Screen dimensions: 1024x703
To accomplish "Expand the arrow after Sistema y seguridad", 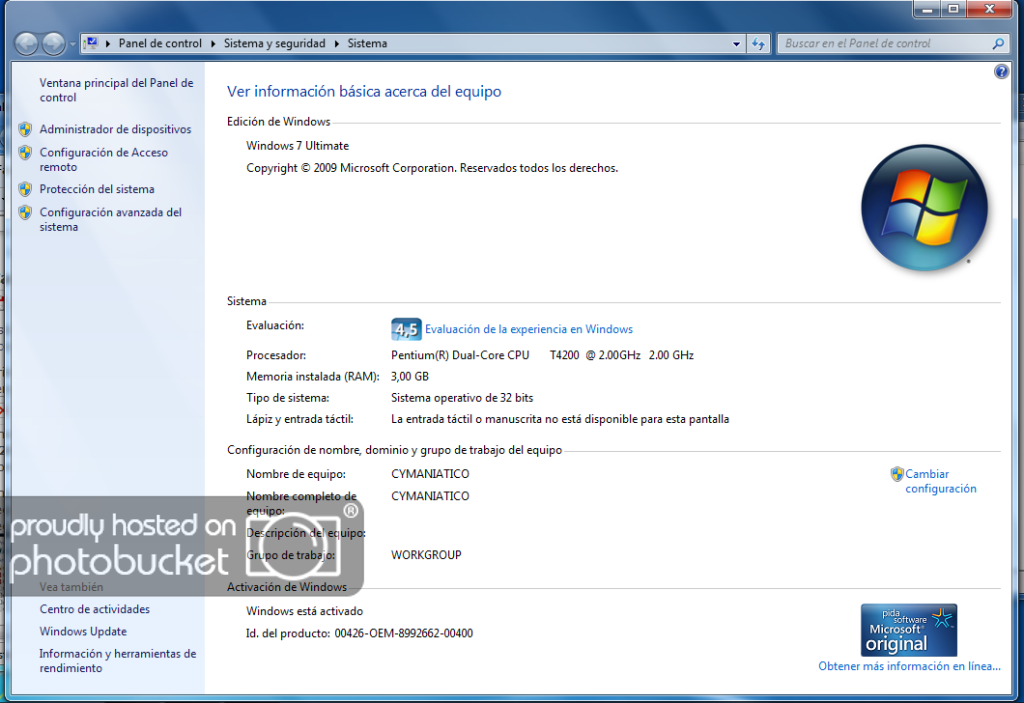I will [337, 44].
